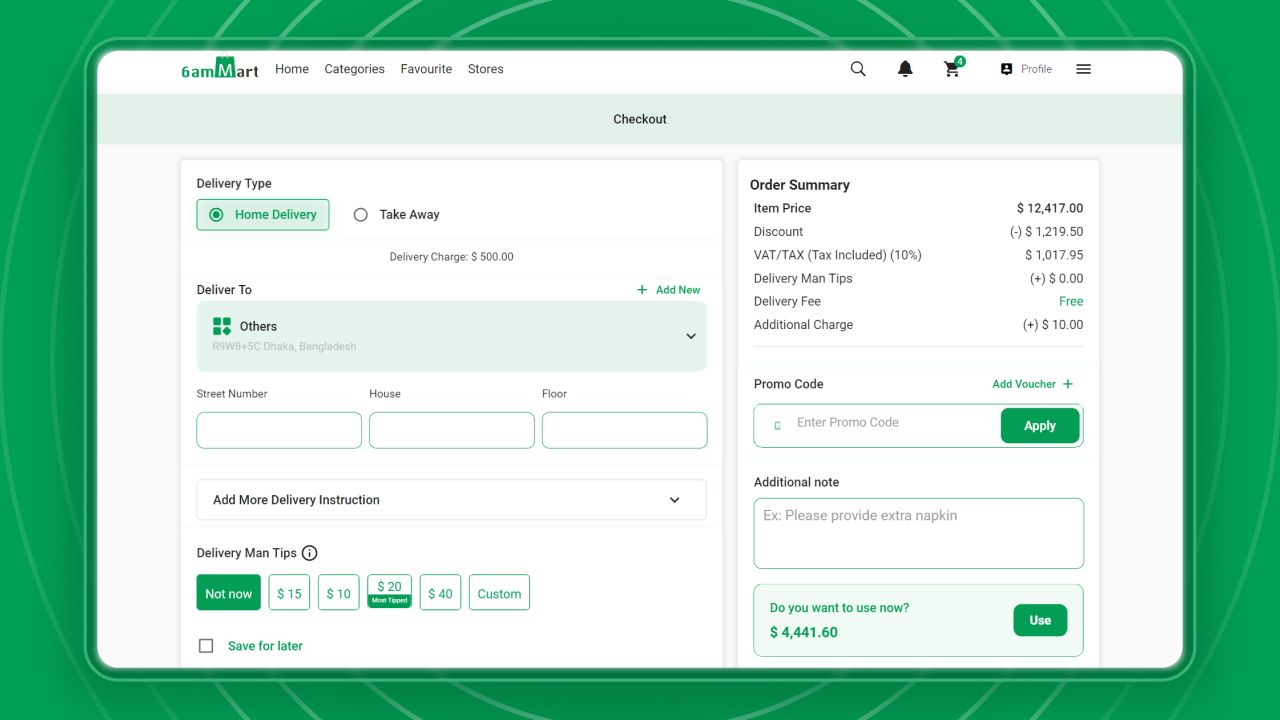The width and height of the screenshot is (1280, 720).
Task: Select Take Away option
Action: coord(397,215)
